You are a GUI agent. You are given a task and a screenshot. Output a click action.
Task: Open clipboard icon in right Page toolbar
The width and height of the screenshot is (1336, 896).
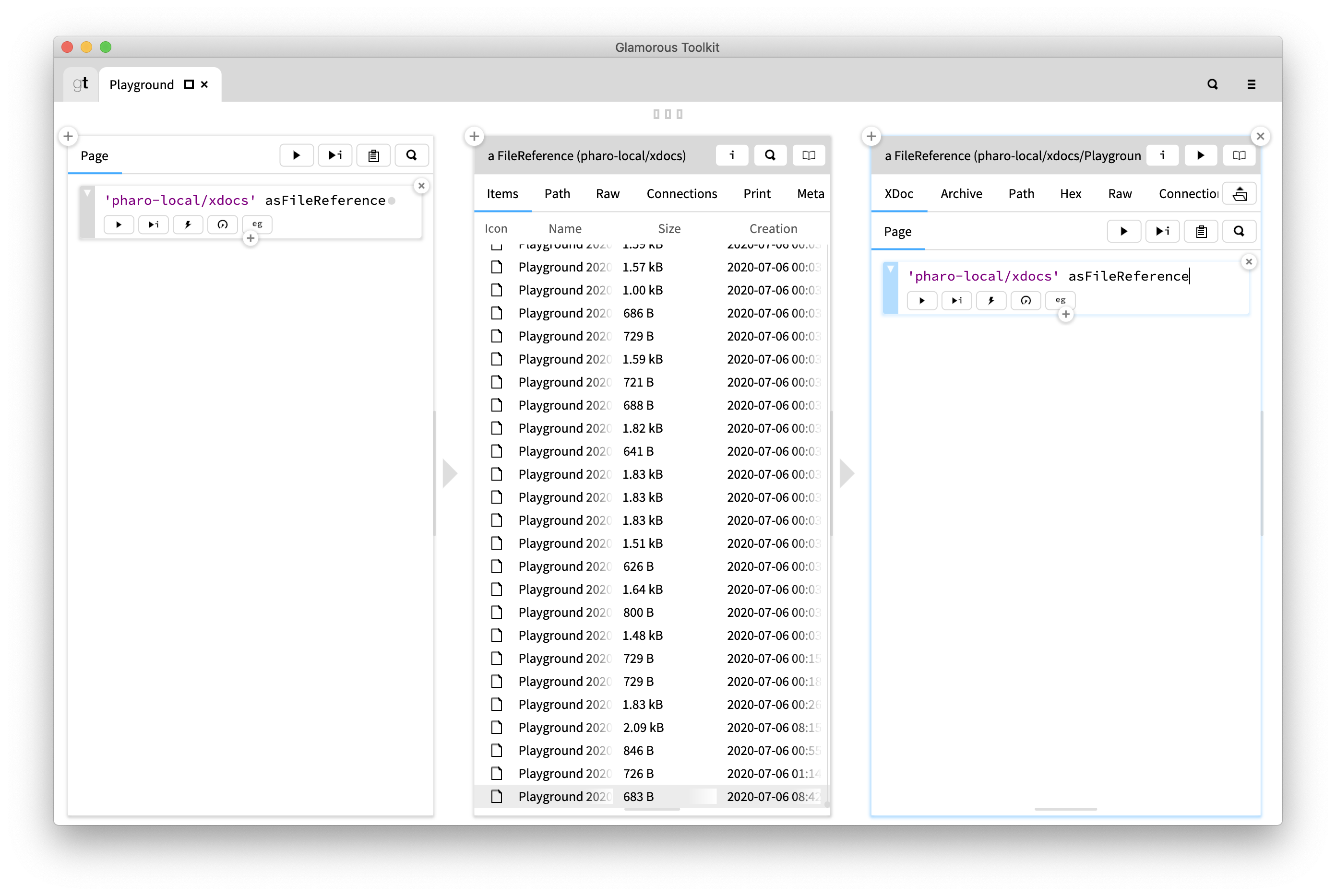coord(1201,231)
